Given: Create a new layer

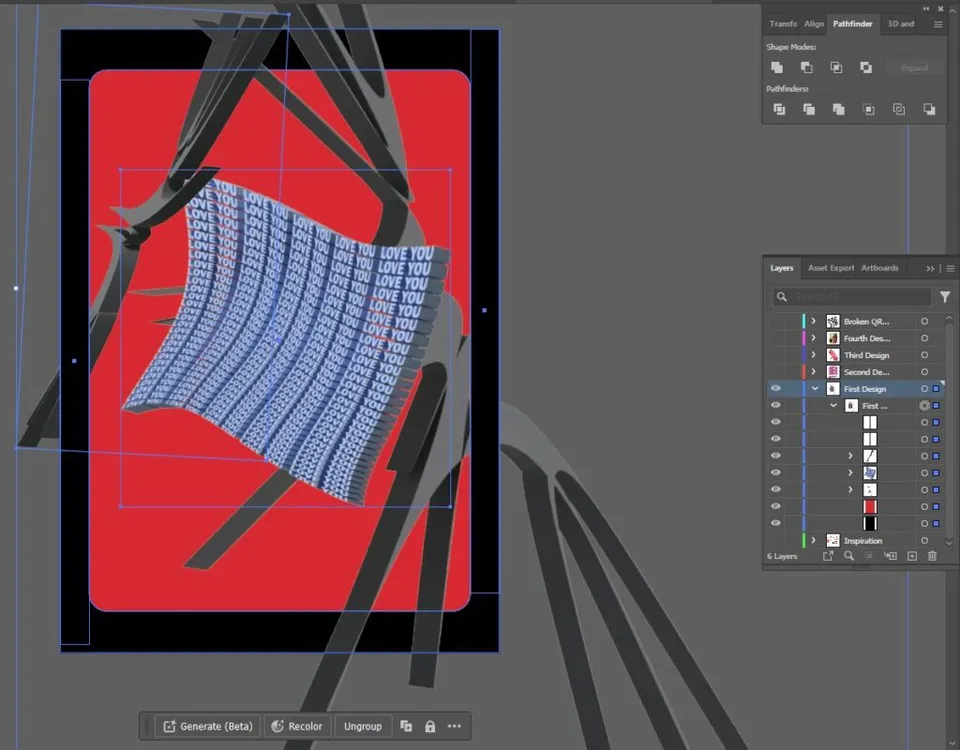Looking at the screenshot, I should click(x=912, y=556).
